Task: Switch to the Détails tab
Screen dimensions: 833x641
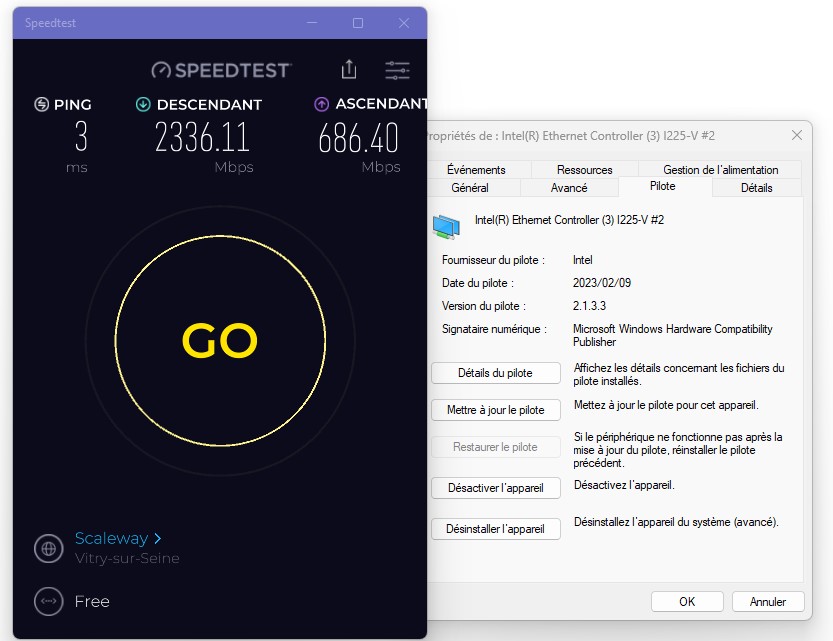Action: click(x=756, y=188)
